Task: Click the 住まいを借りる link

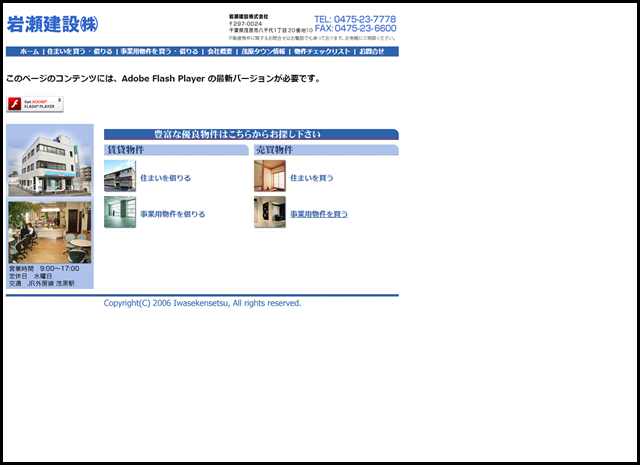Action: [165, 178]
